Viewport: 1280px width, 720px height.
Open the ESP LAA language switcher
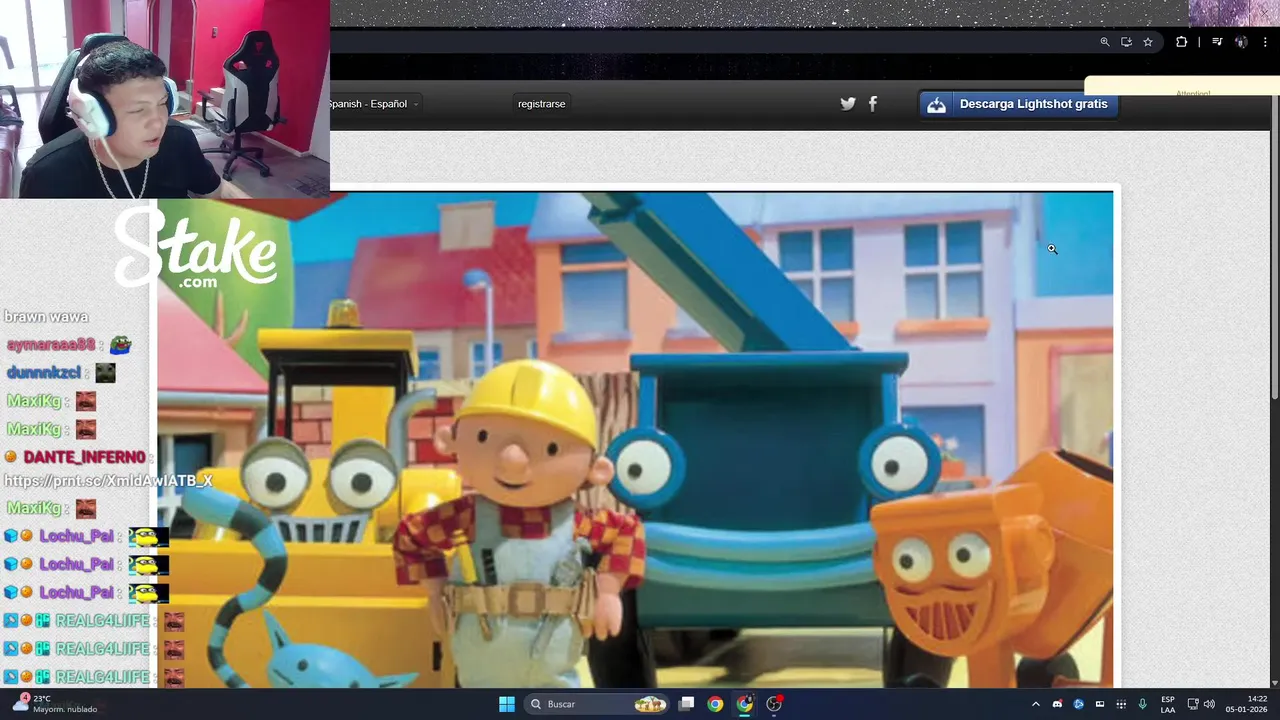point(1168,704)
